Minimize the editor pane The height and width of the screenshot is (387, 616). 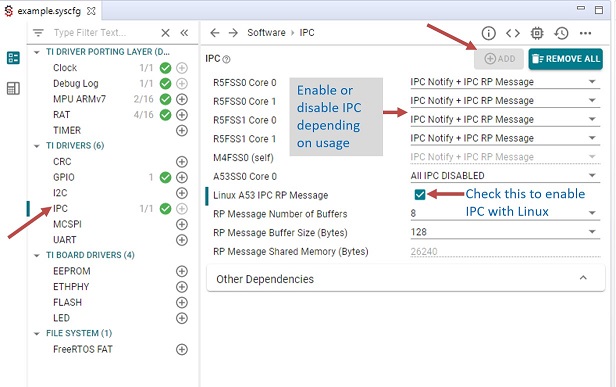coord(581,9)
